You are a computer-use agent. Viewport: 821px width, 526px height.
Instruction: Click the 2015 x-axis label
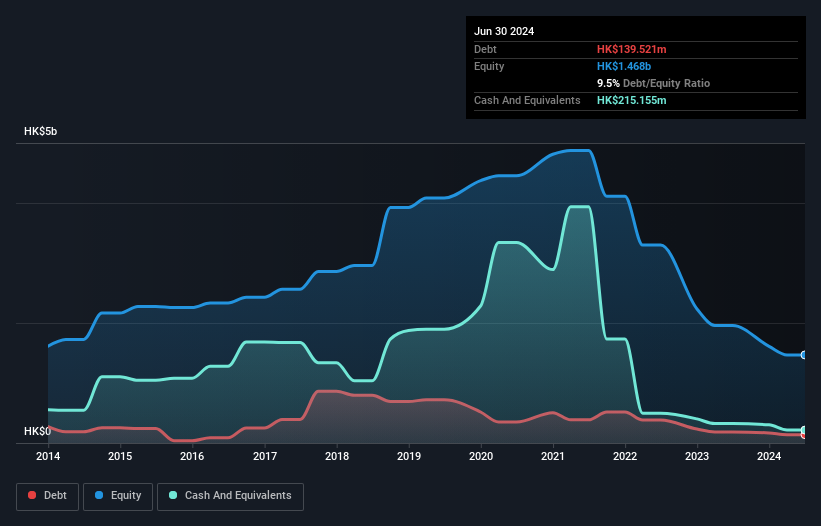coord(120,456)
